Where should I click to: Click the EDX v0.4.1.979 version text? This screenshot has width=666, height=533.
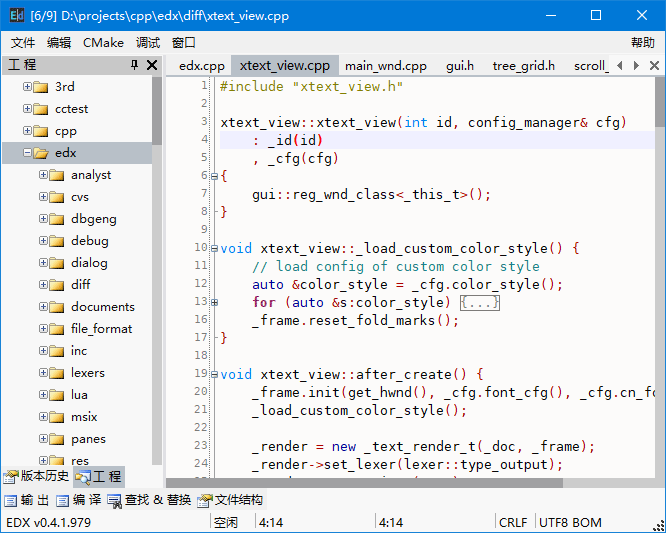48,522
